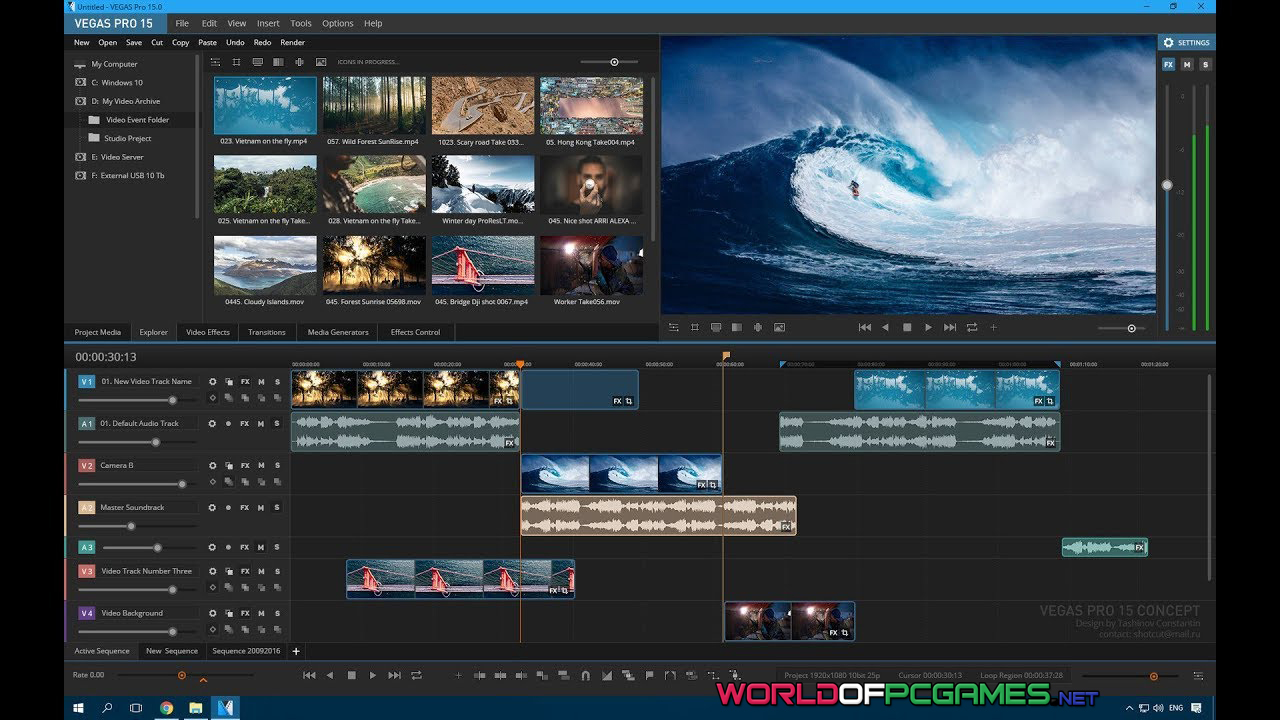
Task: Open SETTINGS in the mixer panel
Action: click(1185, 43)
